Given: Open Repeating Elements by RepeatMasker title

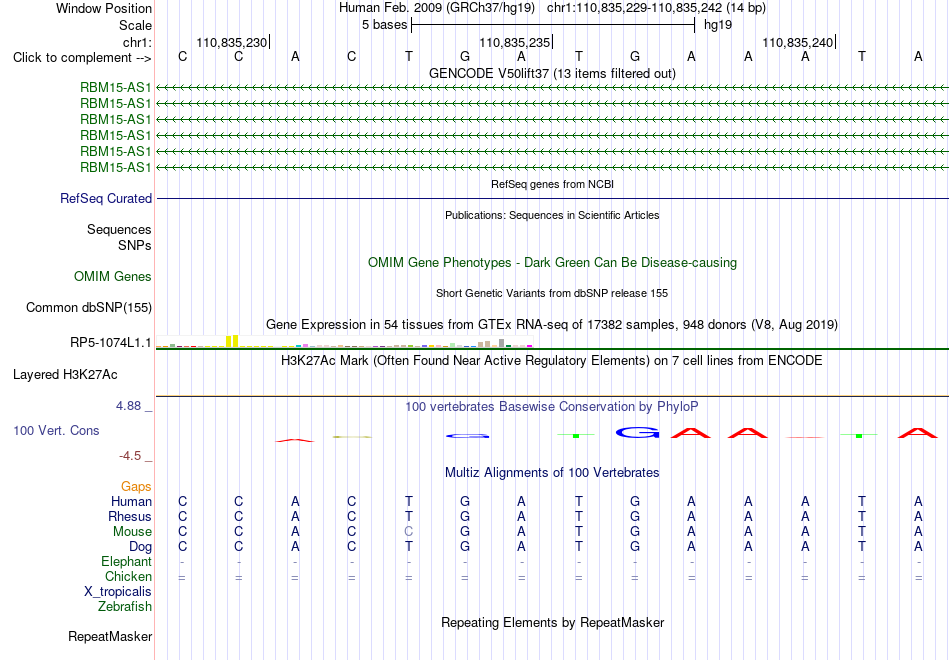Looking at the screenshot, I should tap(552, 623).
